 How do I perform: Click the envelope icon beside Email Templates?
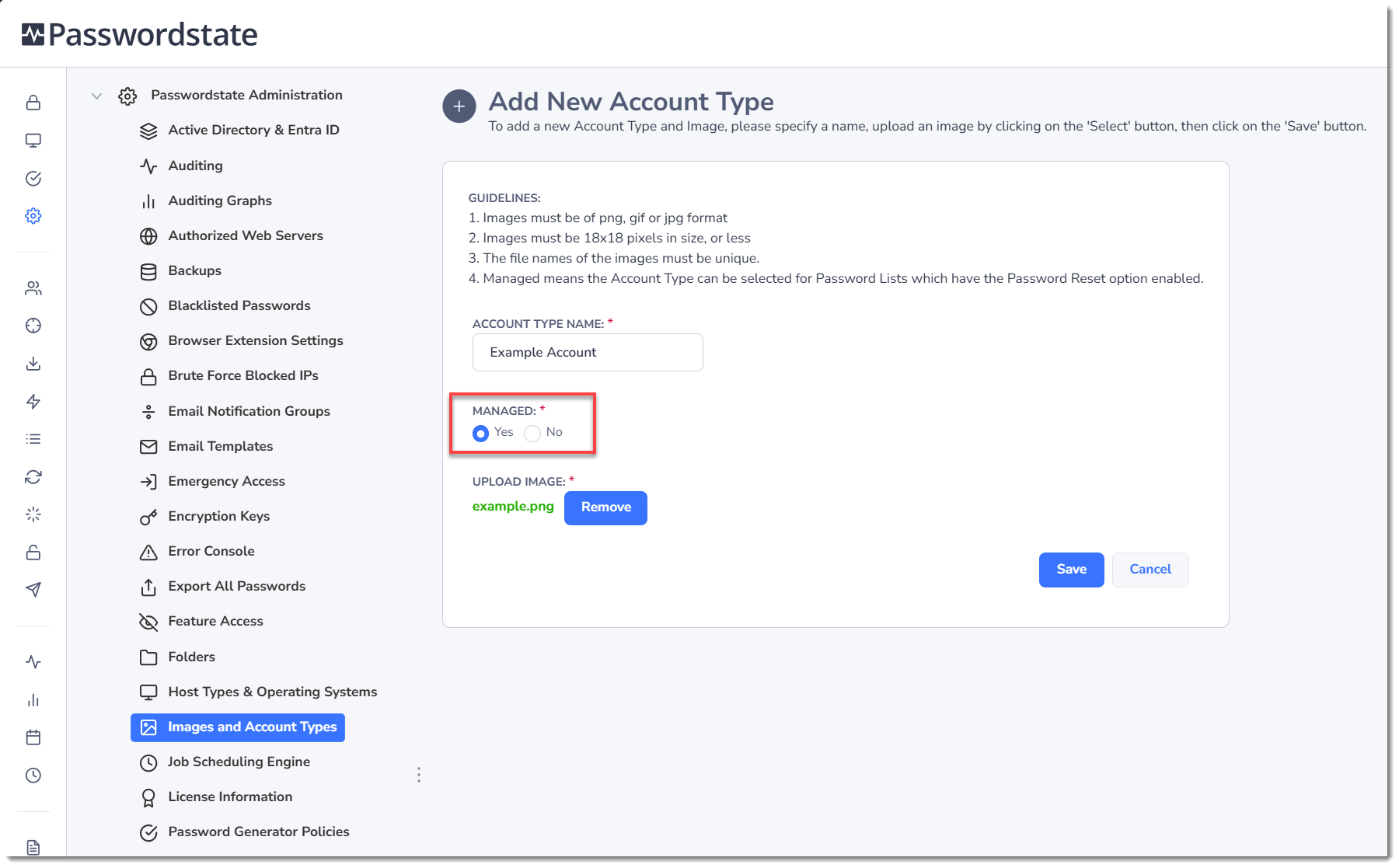(148, 447)
